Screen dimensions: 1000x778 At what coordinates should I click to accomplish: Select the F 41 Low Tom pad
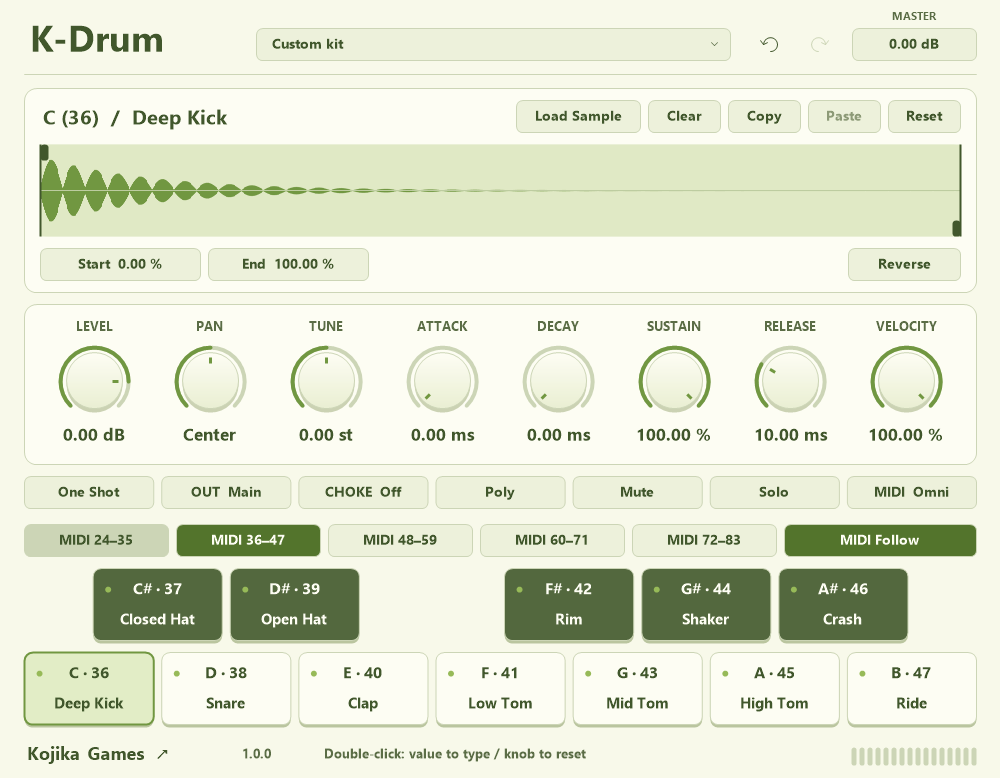tap(501, 689)
